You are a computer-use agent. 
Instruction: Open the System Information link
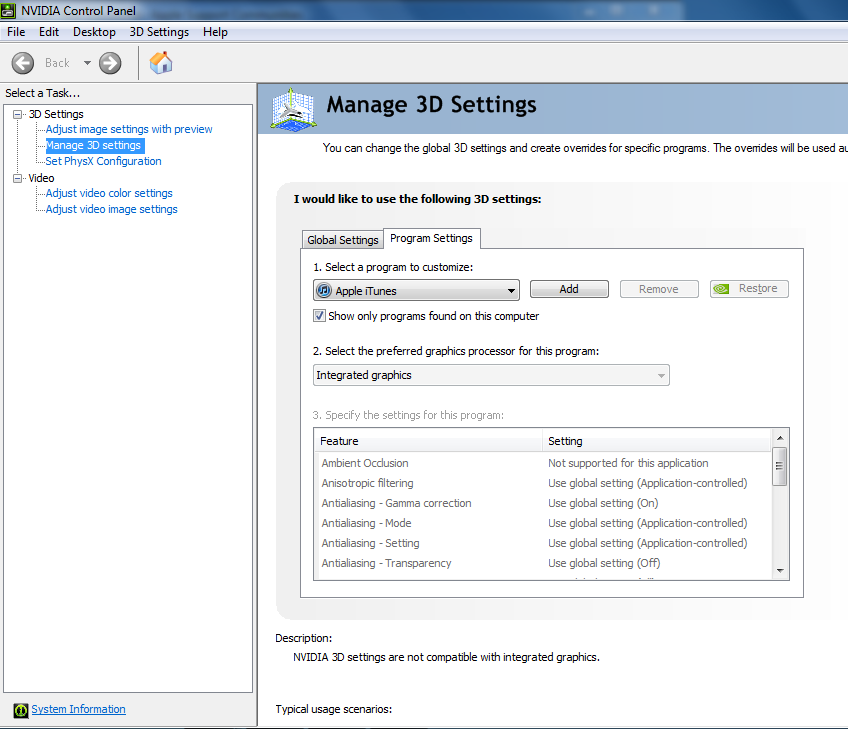(x=78, y=709)
